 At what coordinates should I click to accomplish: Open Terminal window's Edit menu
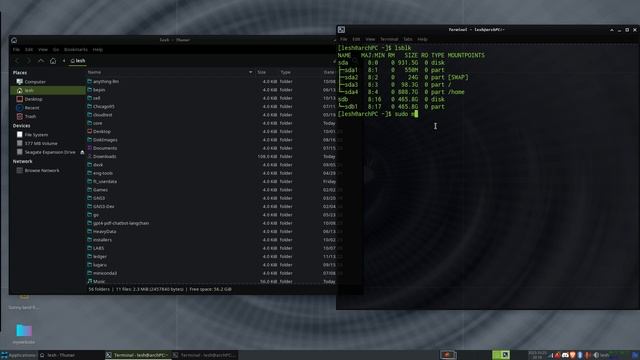pos(356,39)
